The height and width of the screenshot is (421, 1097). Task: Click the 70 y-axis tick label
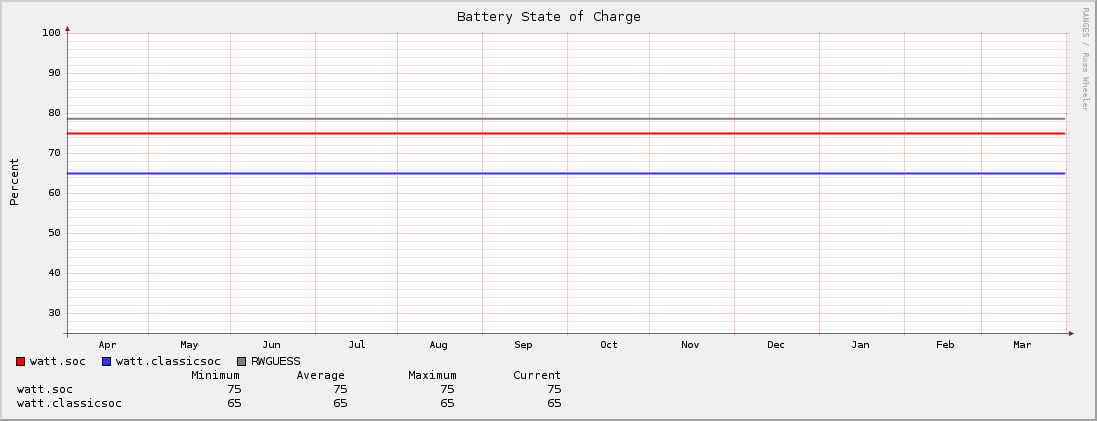54,152
